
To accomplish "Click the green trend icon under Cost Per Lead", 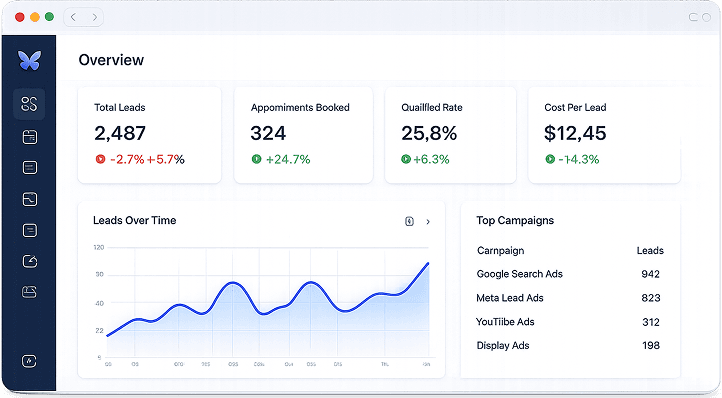I will point(550,159).
